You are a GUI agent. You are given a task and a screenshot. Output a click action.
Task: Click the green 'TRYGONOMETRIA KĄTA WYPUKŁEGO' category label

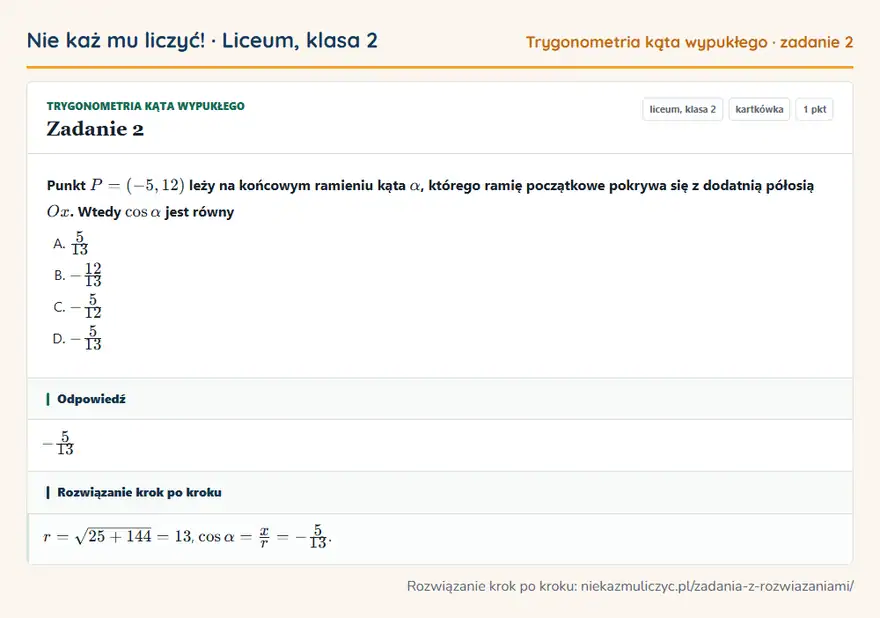tap(145, 106)
